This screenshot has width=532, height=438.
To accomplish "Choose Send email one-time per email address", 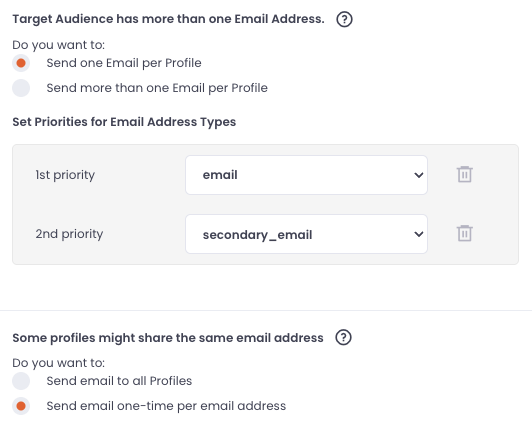I will click(x=21, y=406).
